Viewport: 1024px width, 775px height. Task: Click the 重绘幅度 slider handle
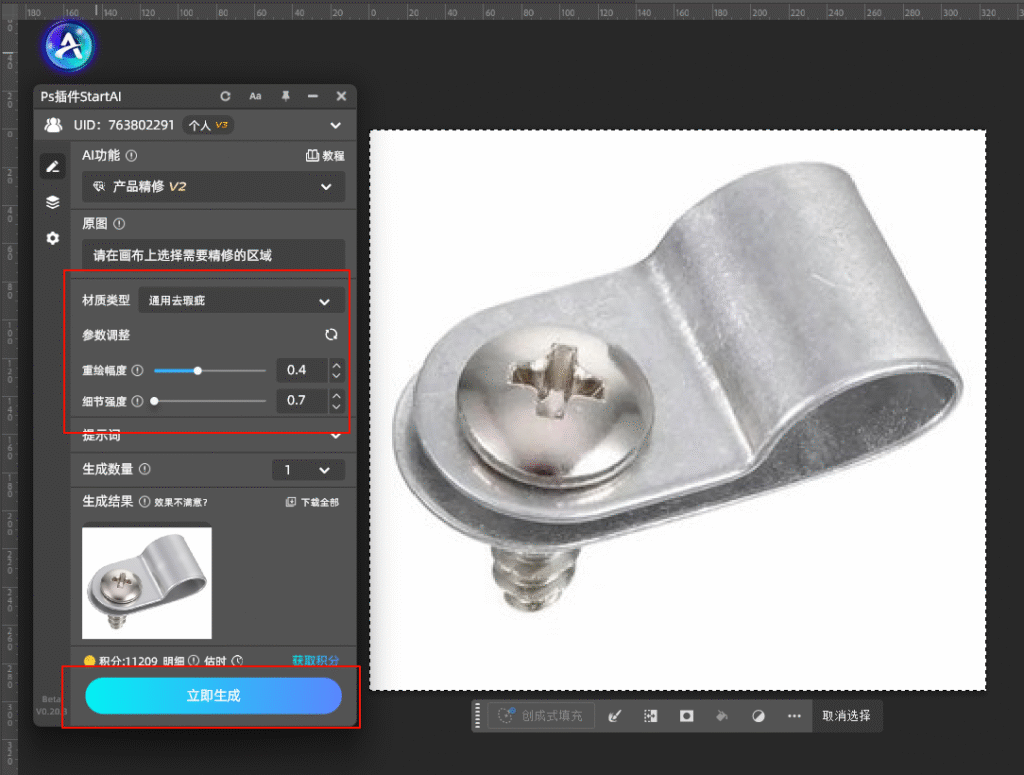[198, 371]
